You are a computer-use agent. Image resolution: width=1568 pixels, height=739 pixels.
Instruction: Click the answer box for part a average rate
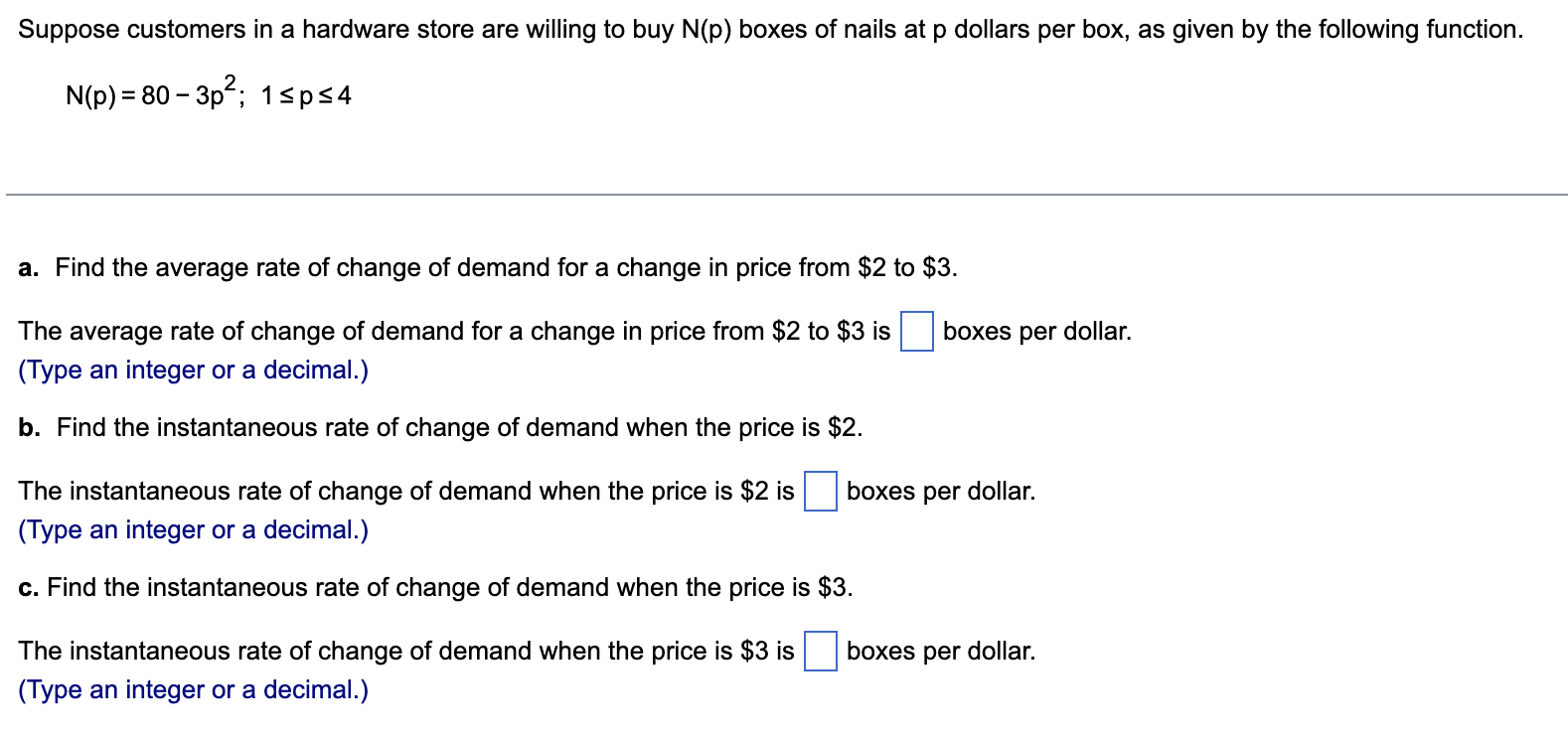pyautogui.click(x=916, y=332)
